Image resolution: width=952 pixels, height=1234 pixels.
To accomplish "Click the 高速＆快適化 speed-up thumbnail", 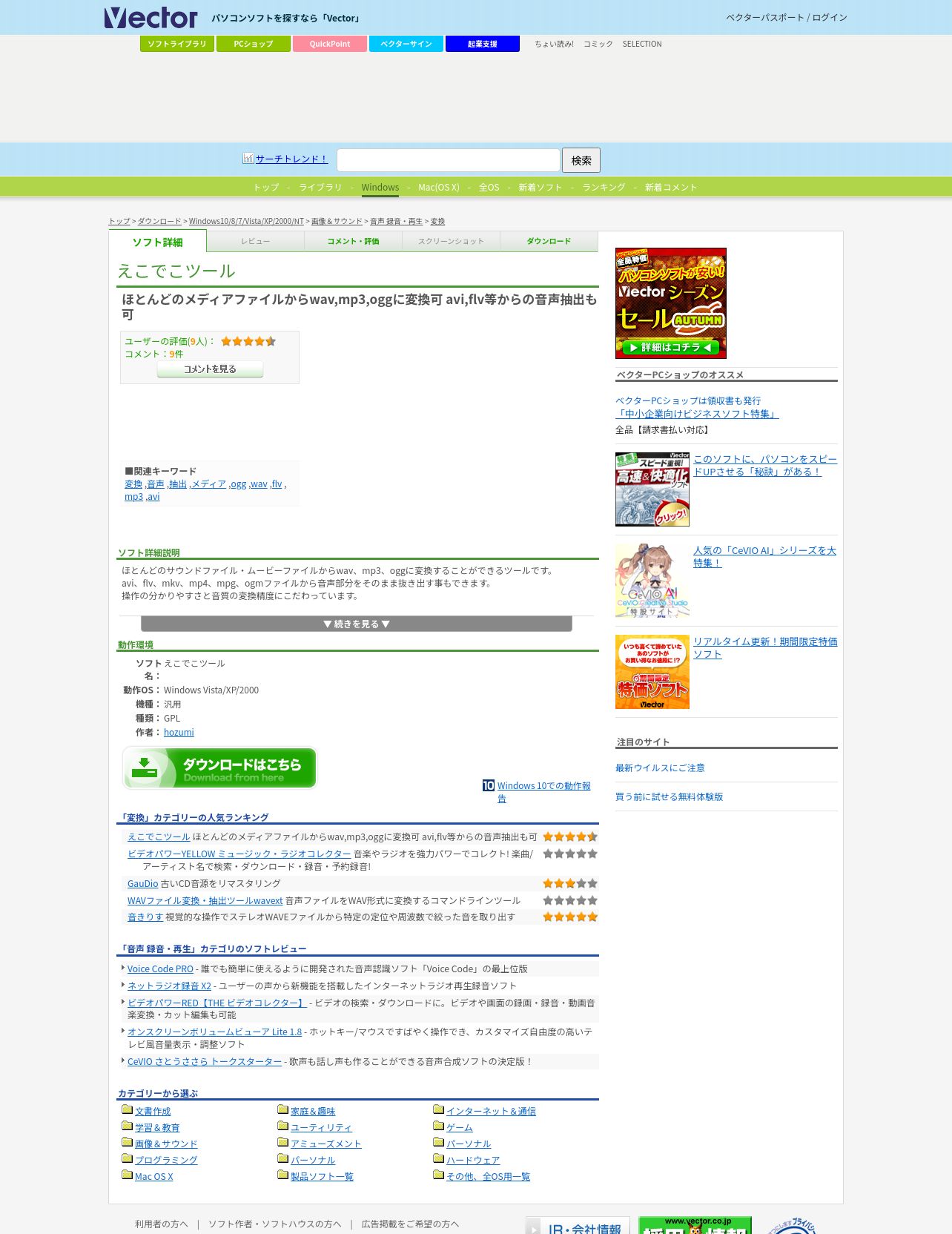I will [x=652, y=489].
